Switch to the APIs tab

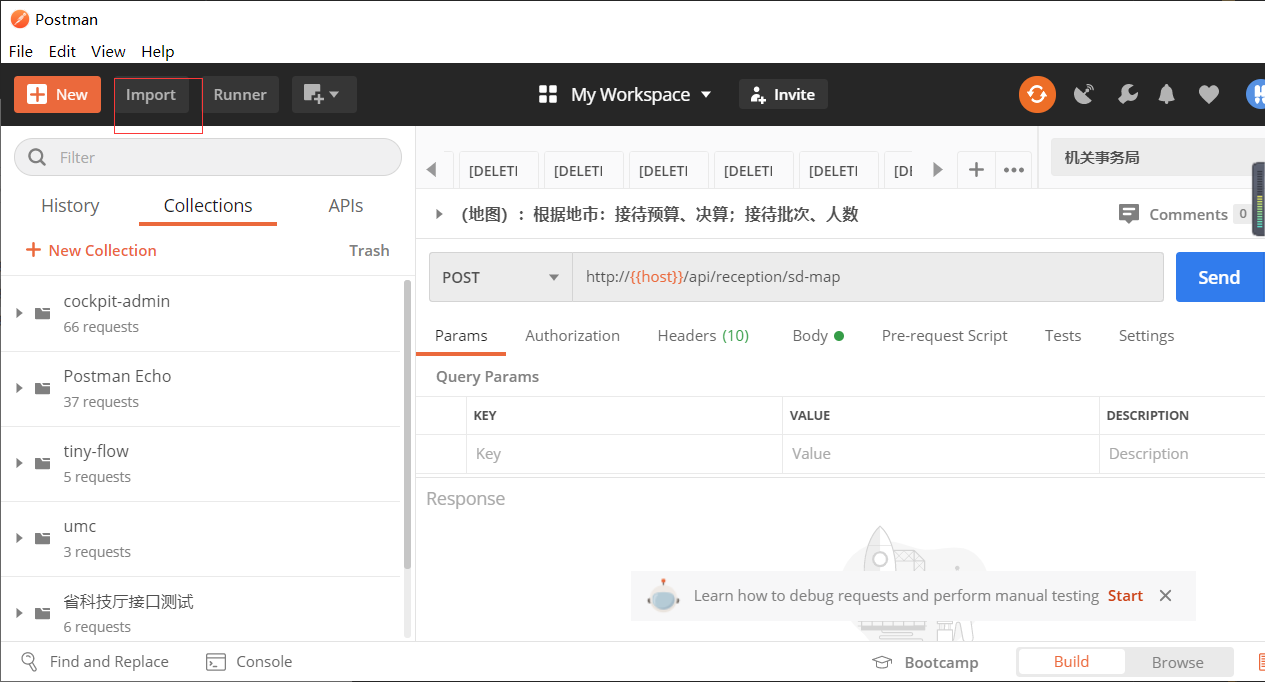(x=346, y=206)
